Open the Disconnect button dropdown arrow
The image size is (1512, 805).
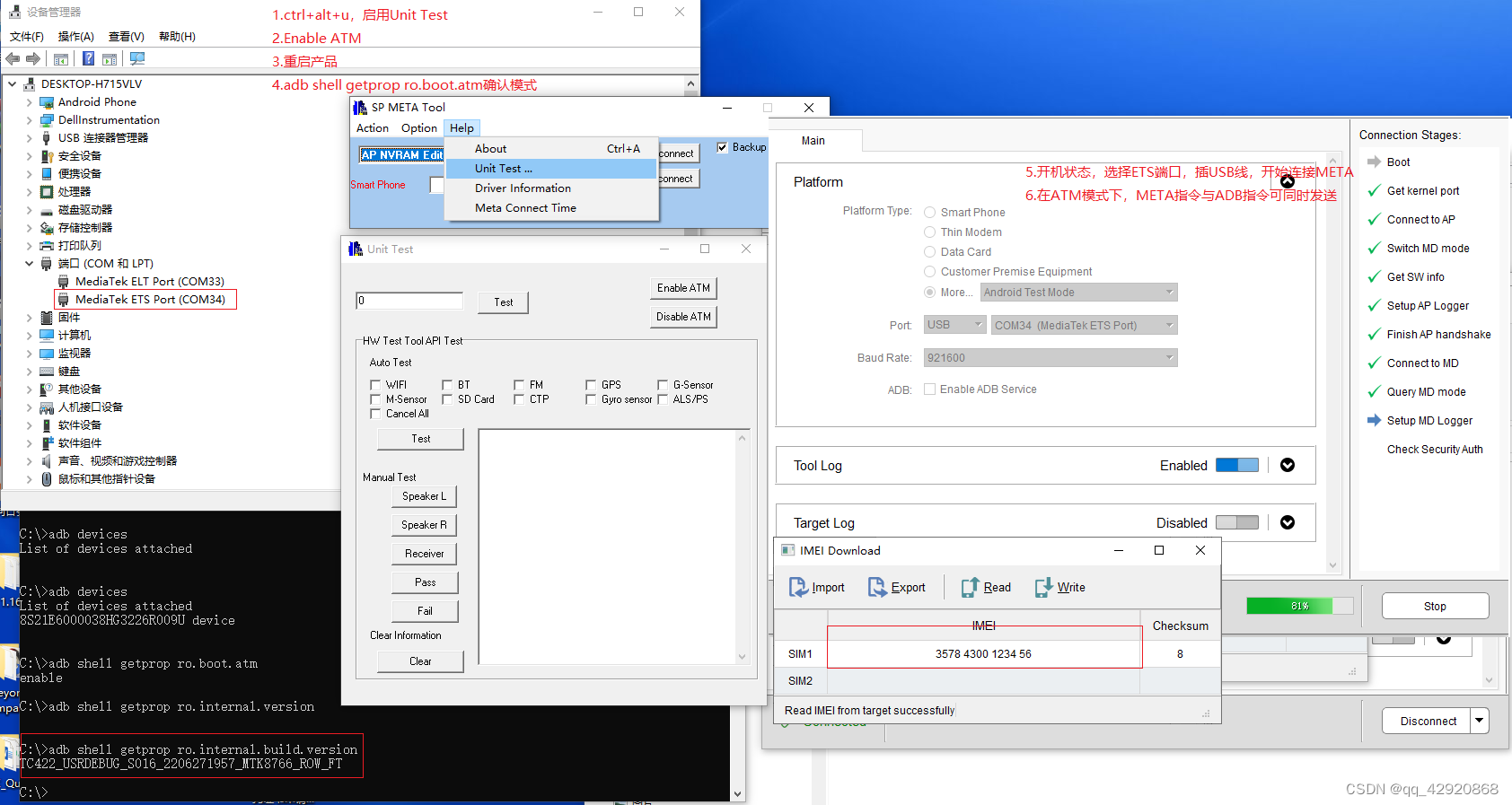tap(1480, 721)
